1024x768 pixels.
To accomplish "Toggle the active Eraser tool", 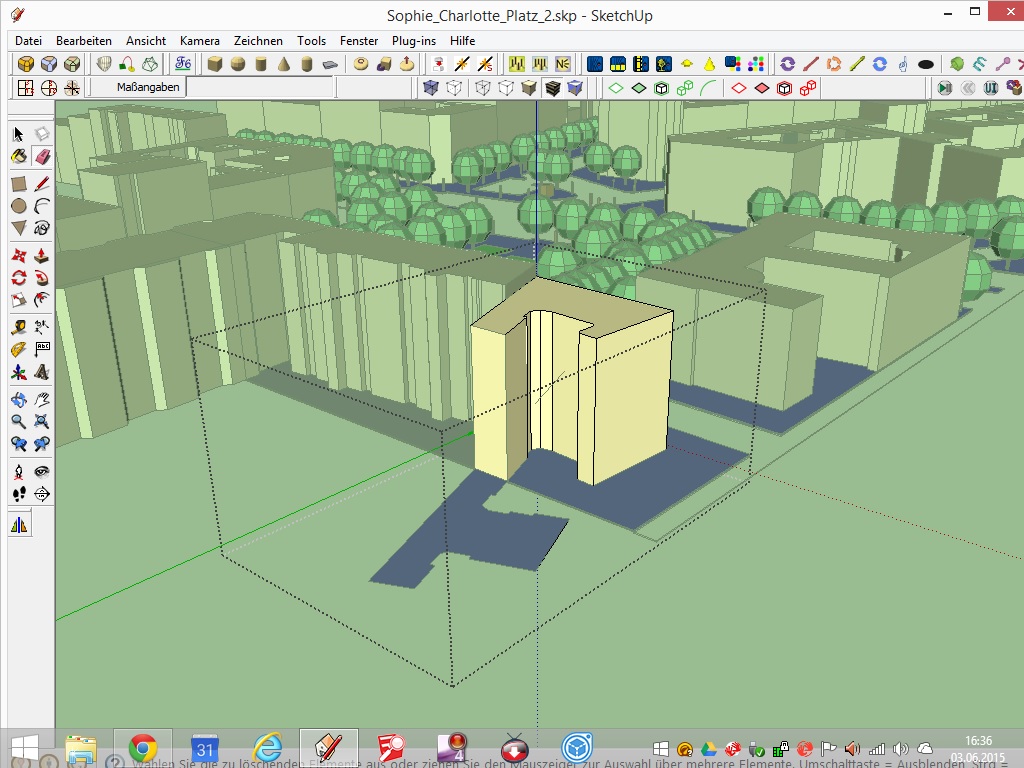I will coord(42,157).
